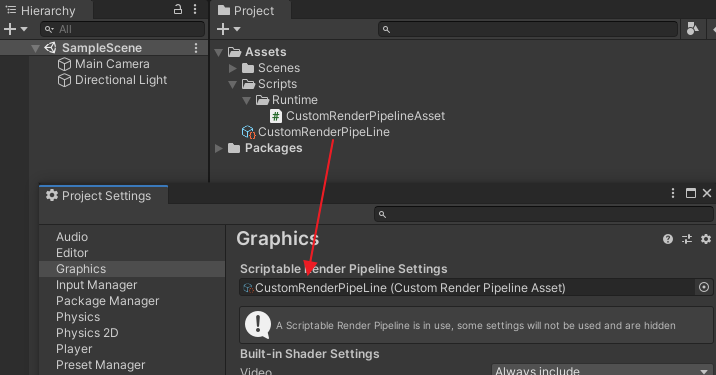Click the Project create plus button

[222, 29]
